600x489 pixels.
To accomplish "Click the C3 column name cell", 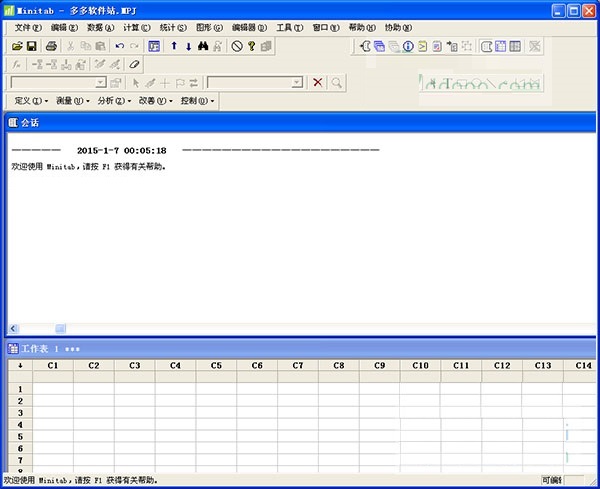I will tap(135, 377).
